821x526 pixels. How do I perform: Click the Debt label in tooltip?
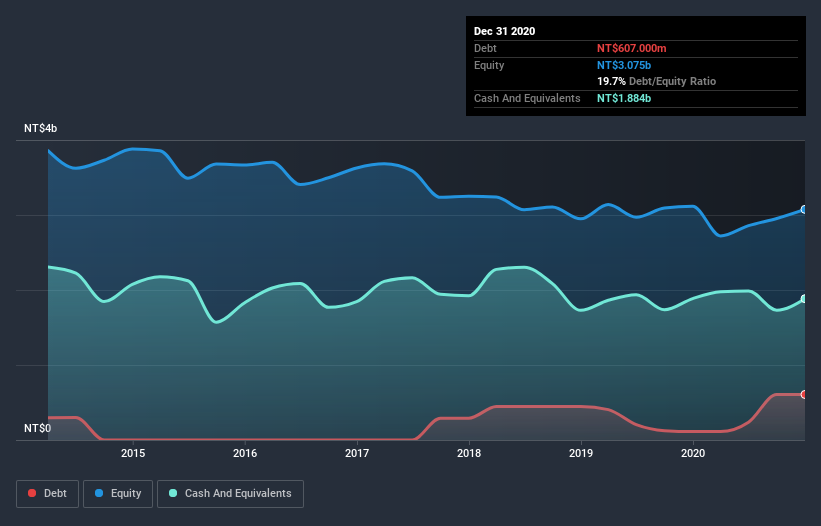tap(485, 48)
